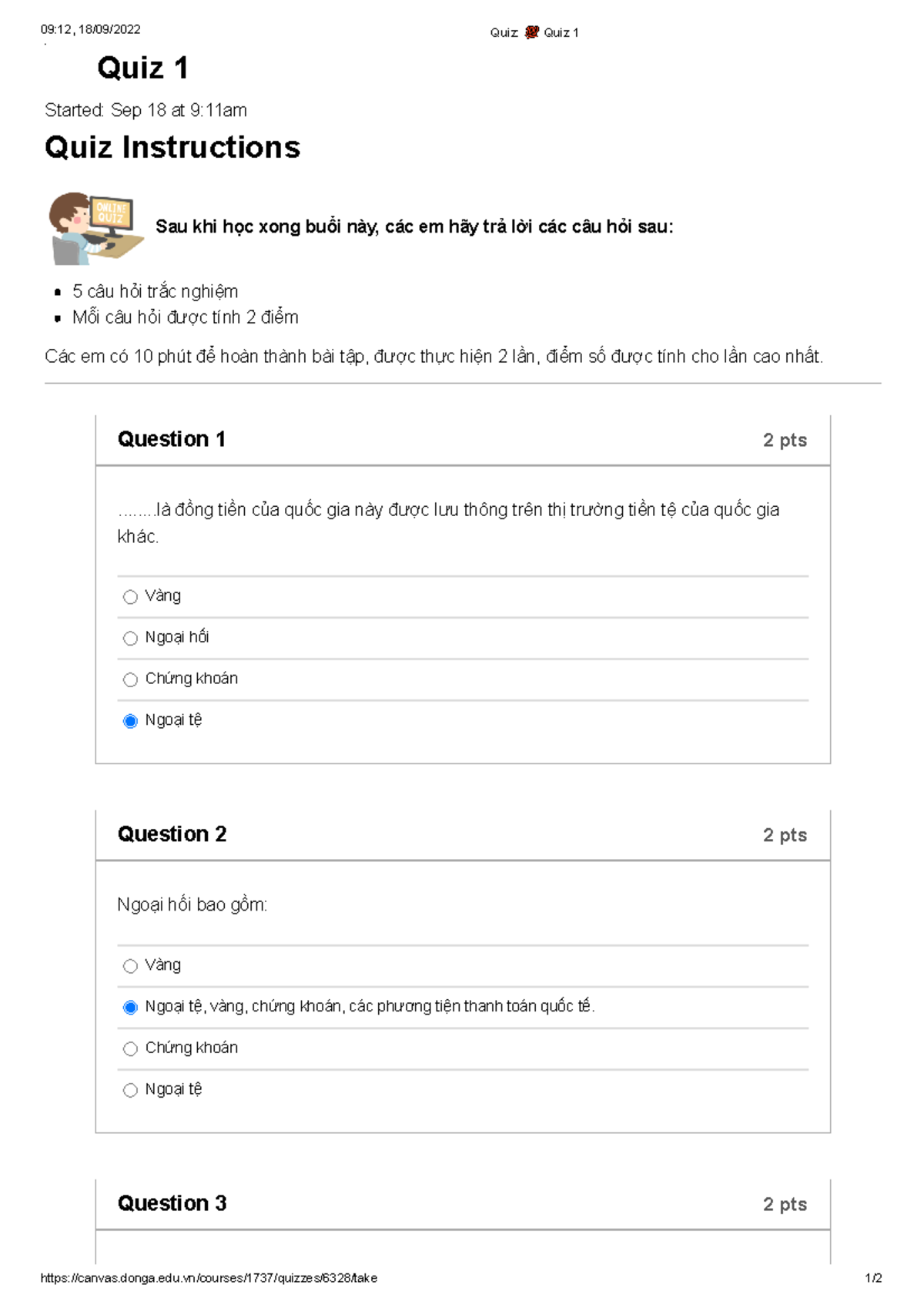Click the 2 pts label of Question 3

[785, 1204]
